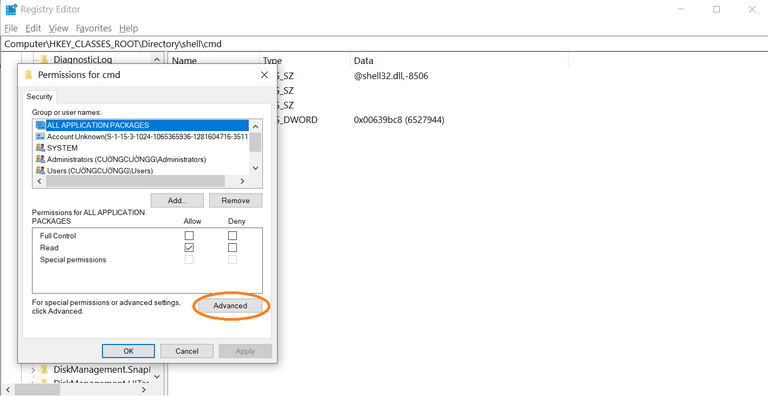The image size is (768, 396).
Task: Uncheck the Read Allow checkbox
Action: pyautogui.click(x=189, y=248)
